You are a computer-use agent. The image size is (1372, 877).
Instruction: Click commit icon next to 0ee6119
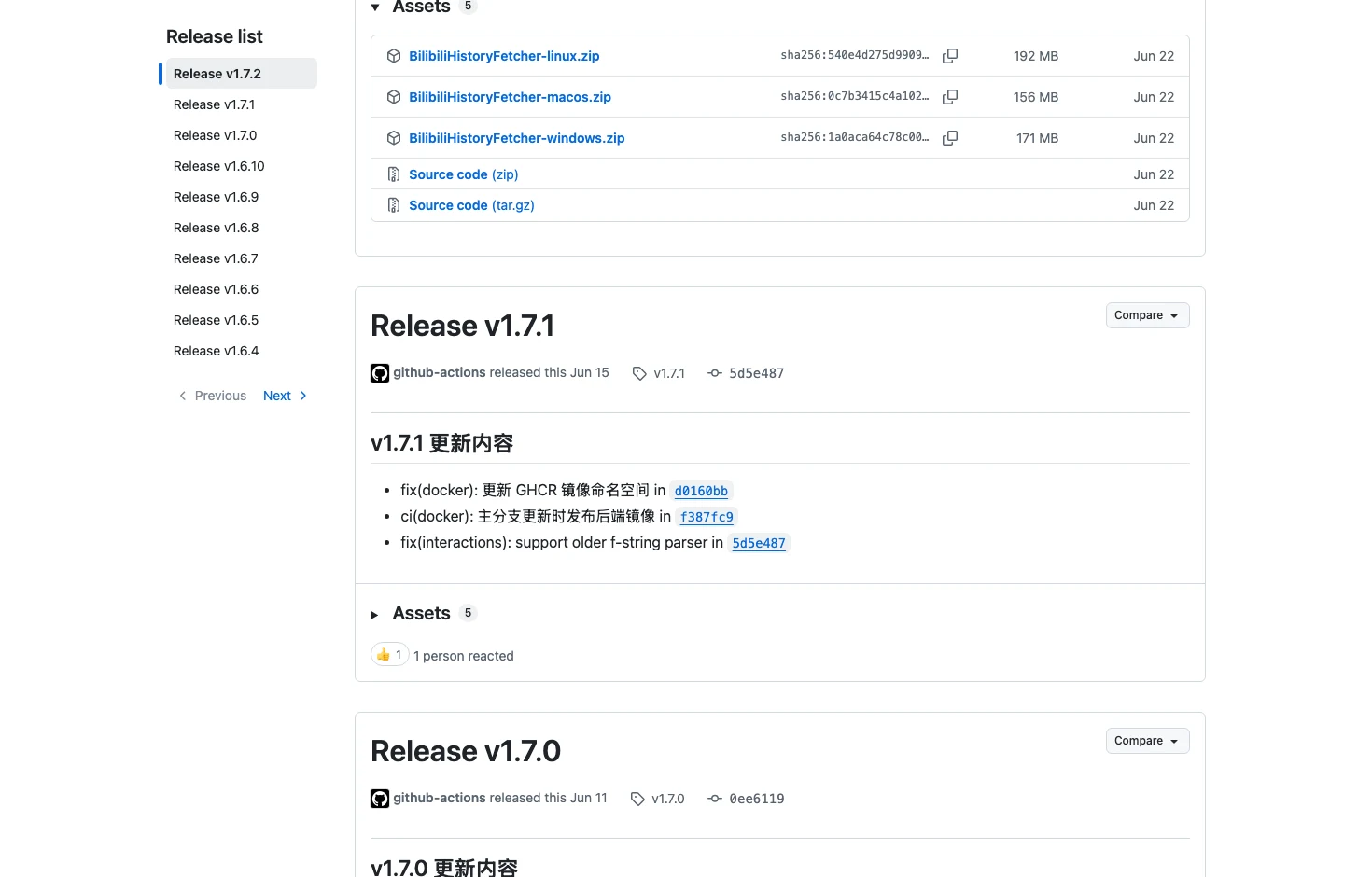(715, 799)
